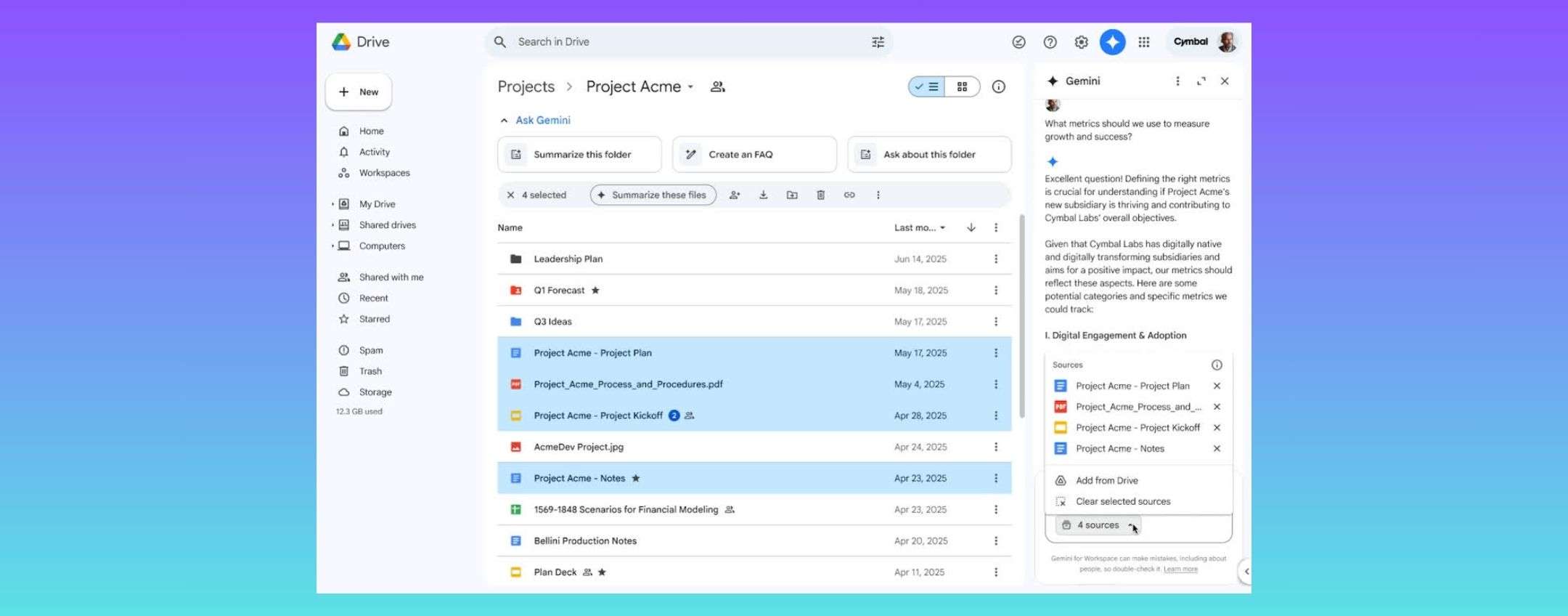Open folder details info icon

999,87
